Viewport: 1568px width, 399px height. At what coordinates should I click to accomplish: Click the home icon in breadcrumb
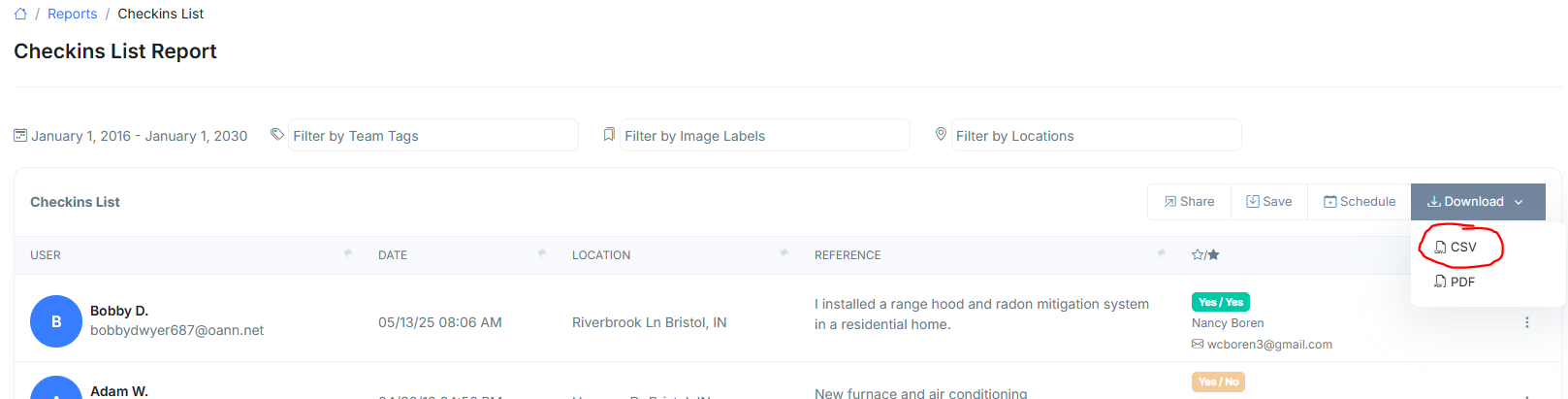tap(20, 14)
